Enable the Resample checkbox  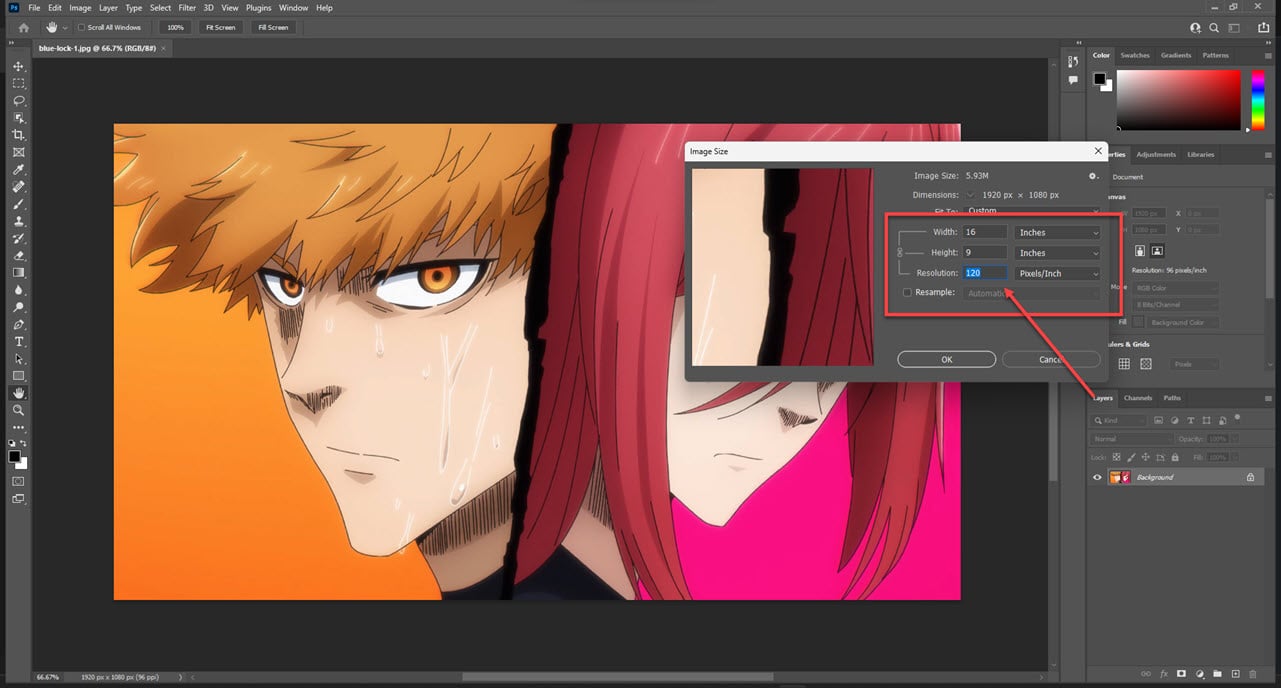click(907, 292)
